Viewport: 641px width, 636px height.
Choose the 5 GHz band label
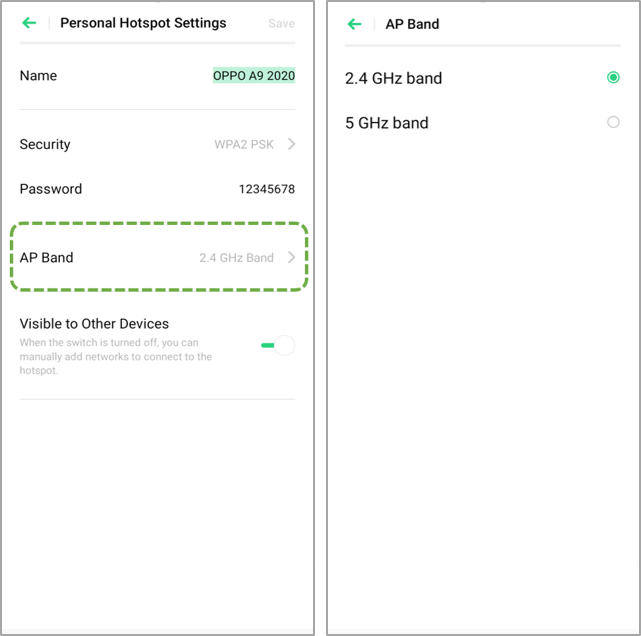pyautogui.click(x=387, y=123)
